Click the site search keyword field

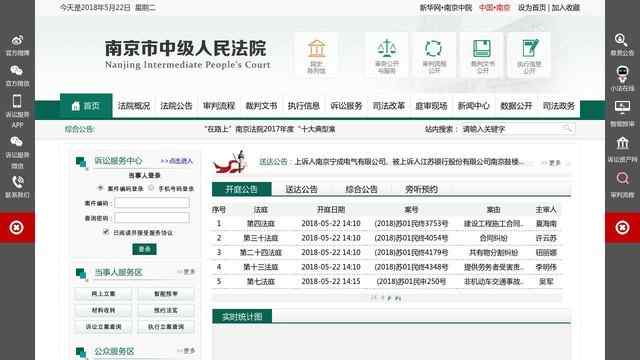click(511, 129)
